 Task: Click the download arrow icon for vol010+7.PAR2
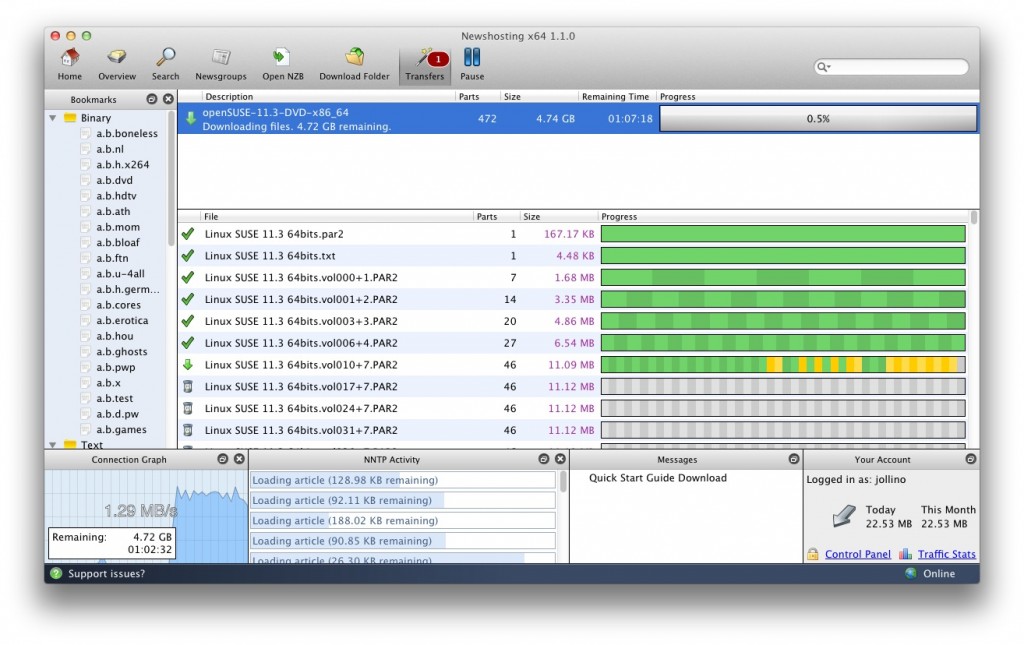pos(187,364)
